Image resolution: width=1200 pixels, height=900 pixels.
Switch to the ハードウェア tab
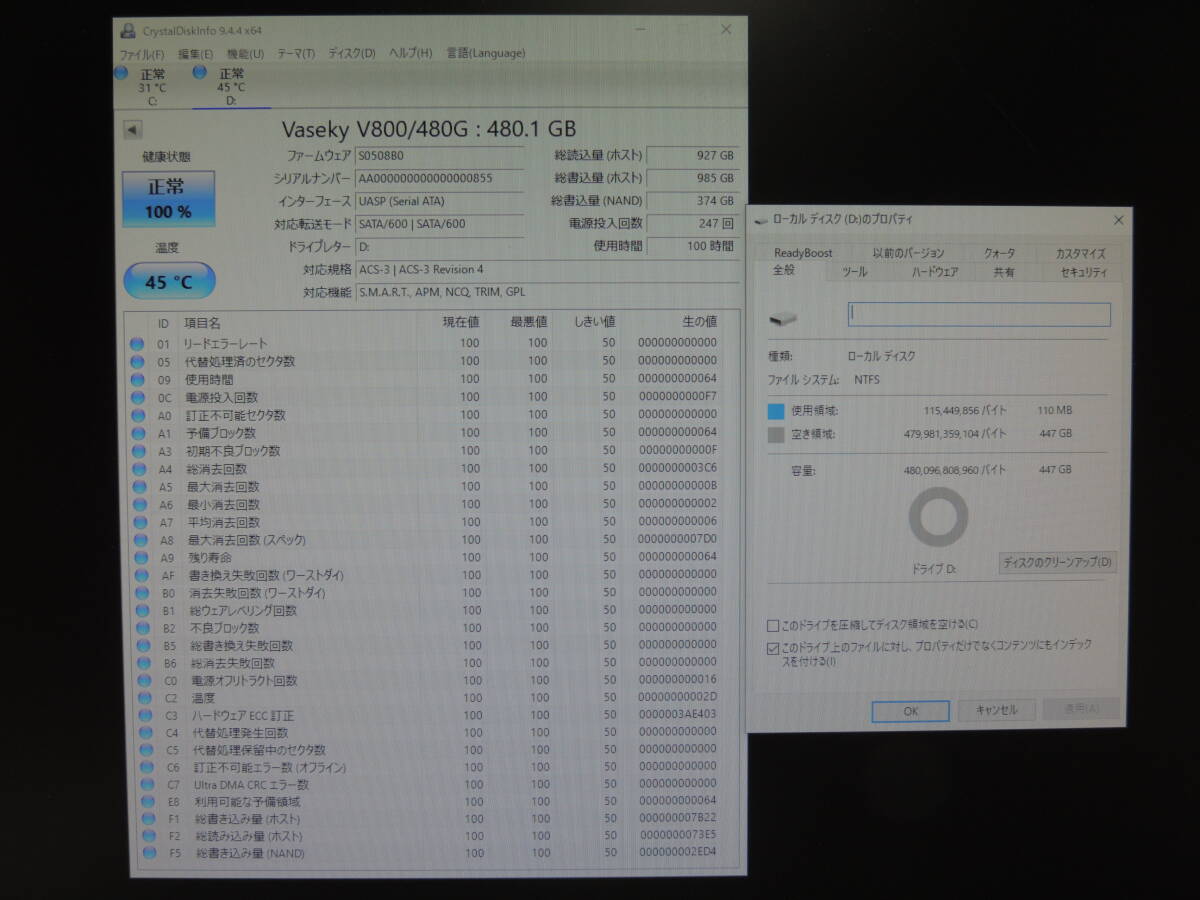[x=935, y=272]
